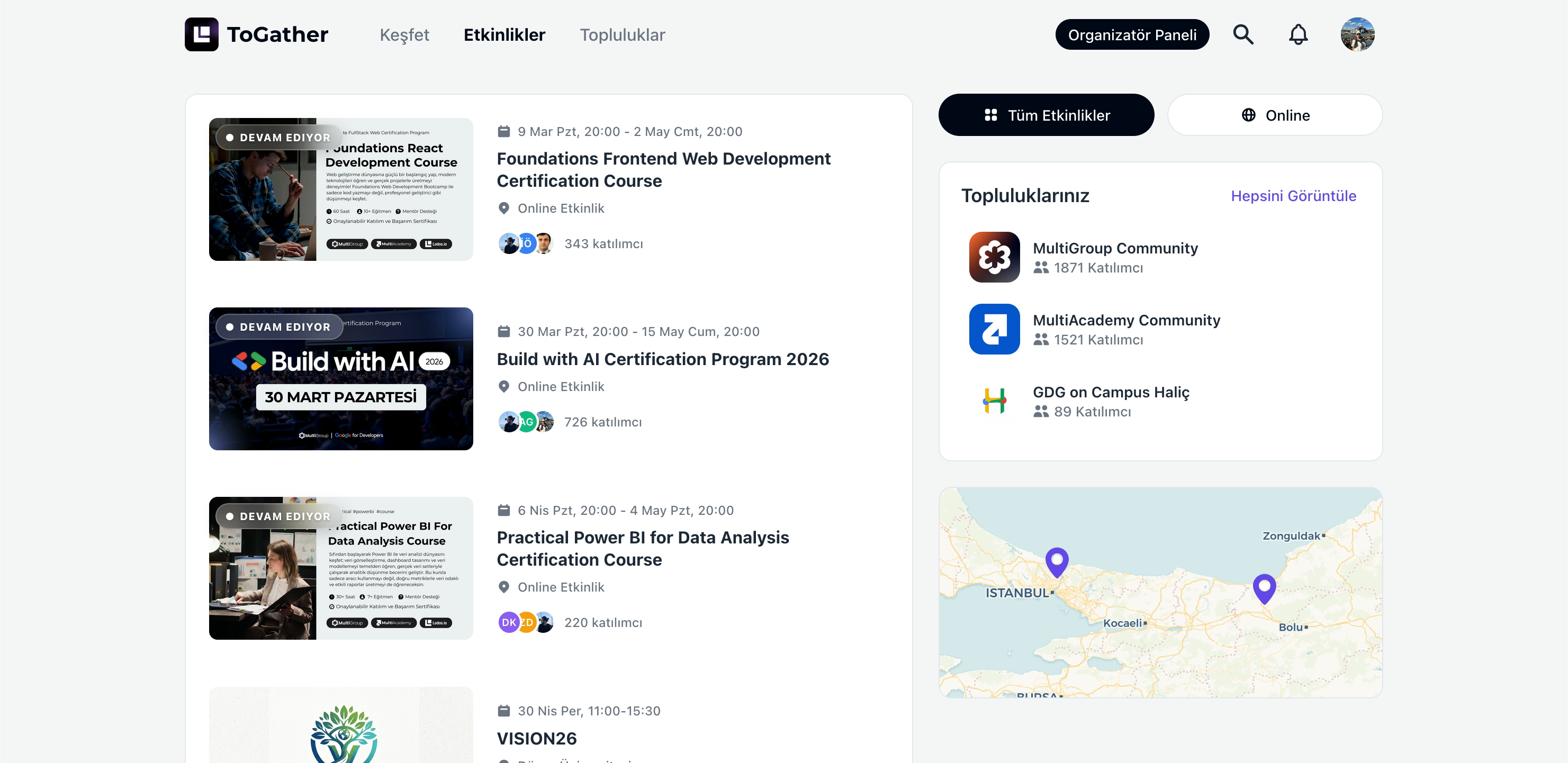Open the VISION26 tree logo thumbnail
This screenshot has height=763, width=1568.
pos(341,725)
